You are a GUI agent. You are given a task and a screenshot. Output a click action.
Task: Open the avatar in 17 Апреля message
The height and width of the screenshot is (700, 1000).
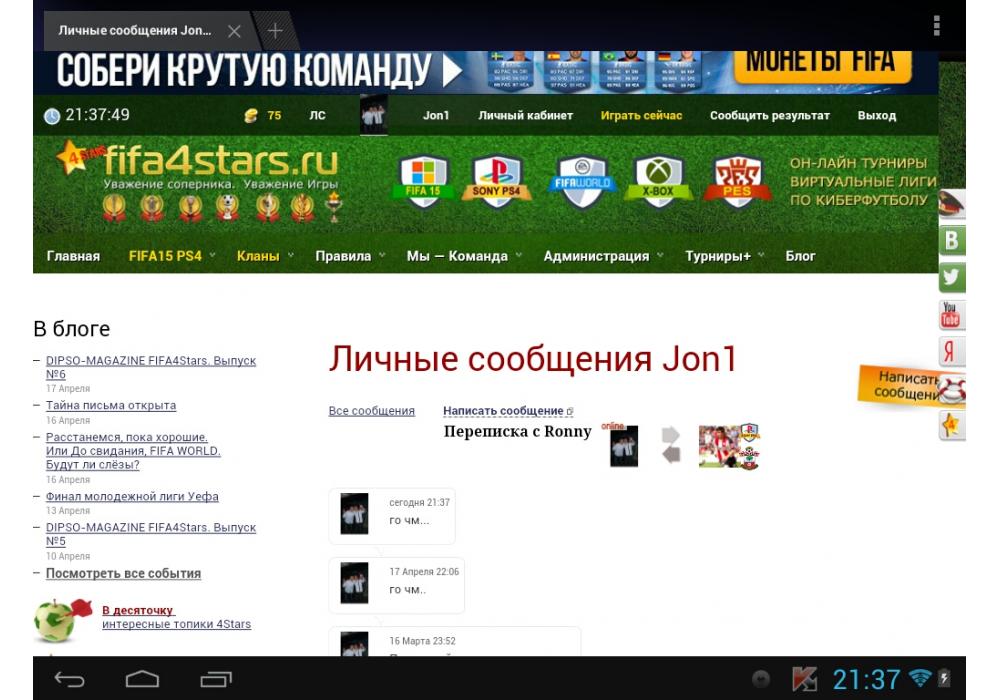click(x=355, y=583)
